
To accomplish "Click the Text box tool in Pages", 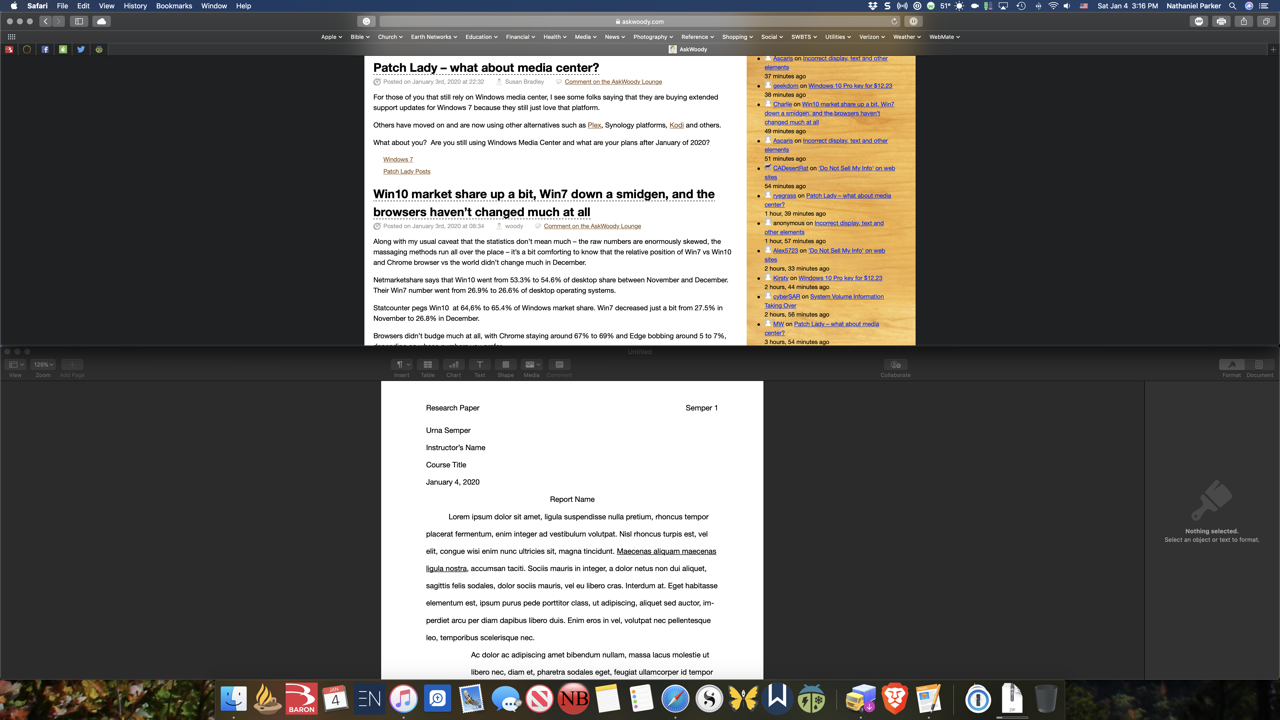I will coord(479,365).
